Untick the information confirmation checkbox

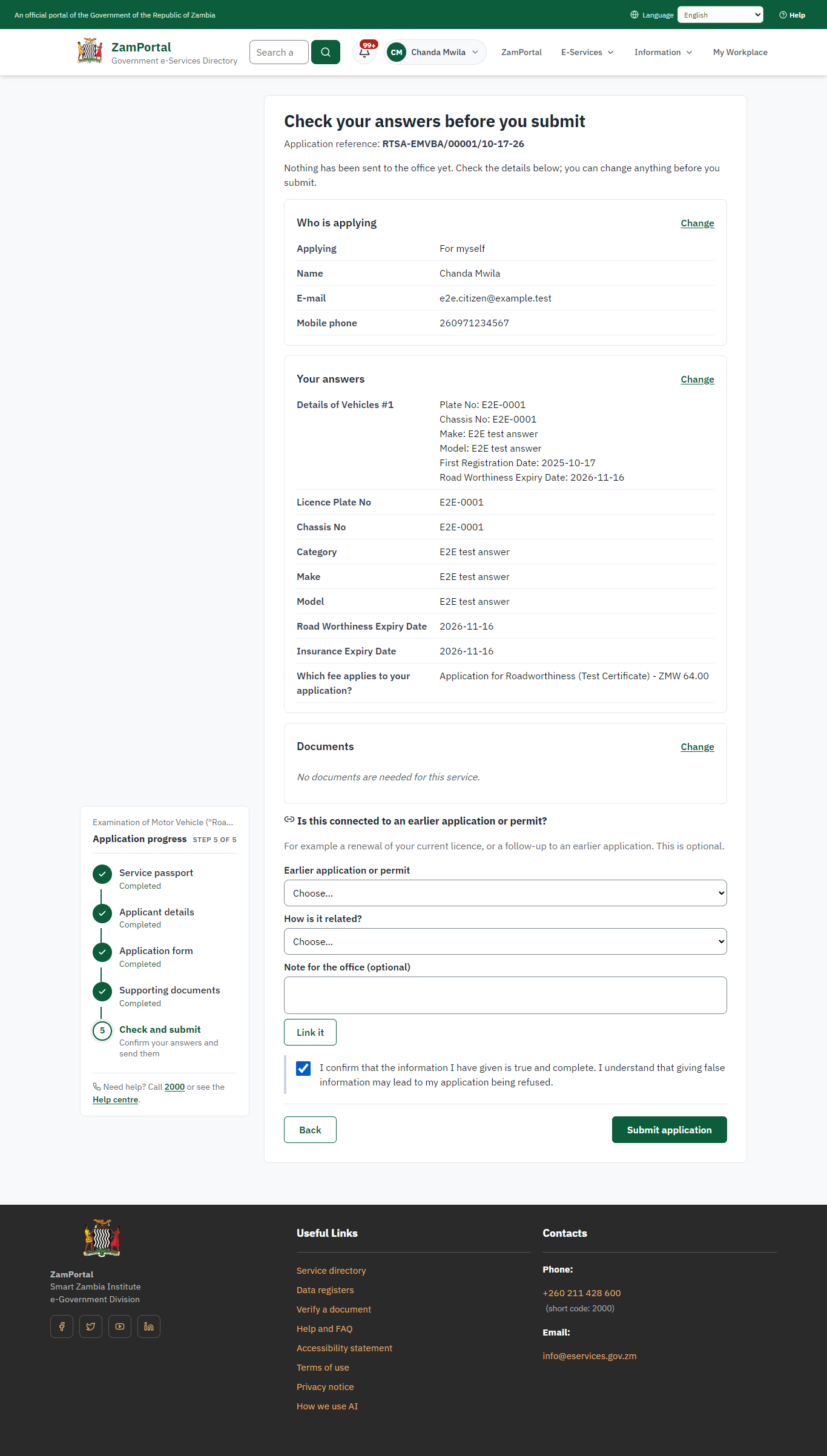[x=303, y=1068]
